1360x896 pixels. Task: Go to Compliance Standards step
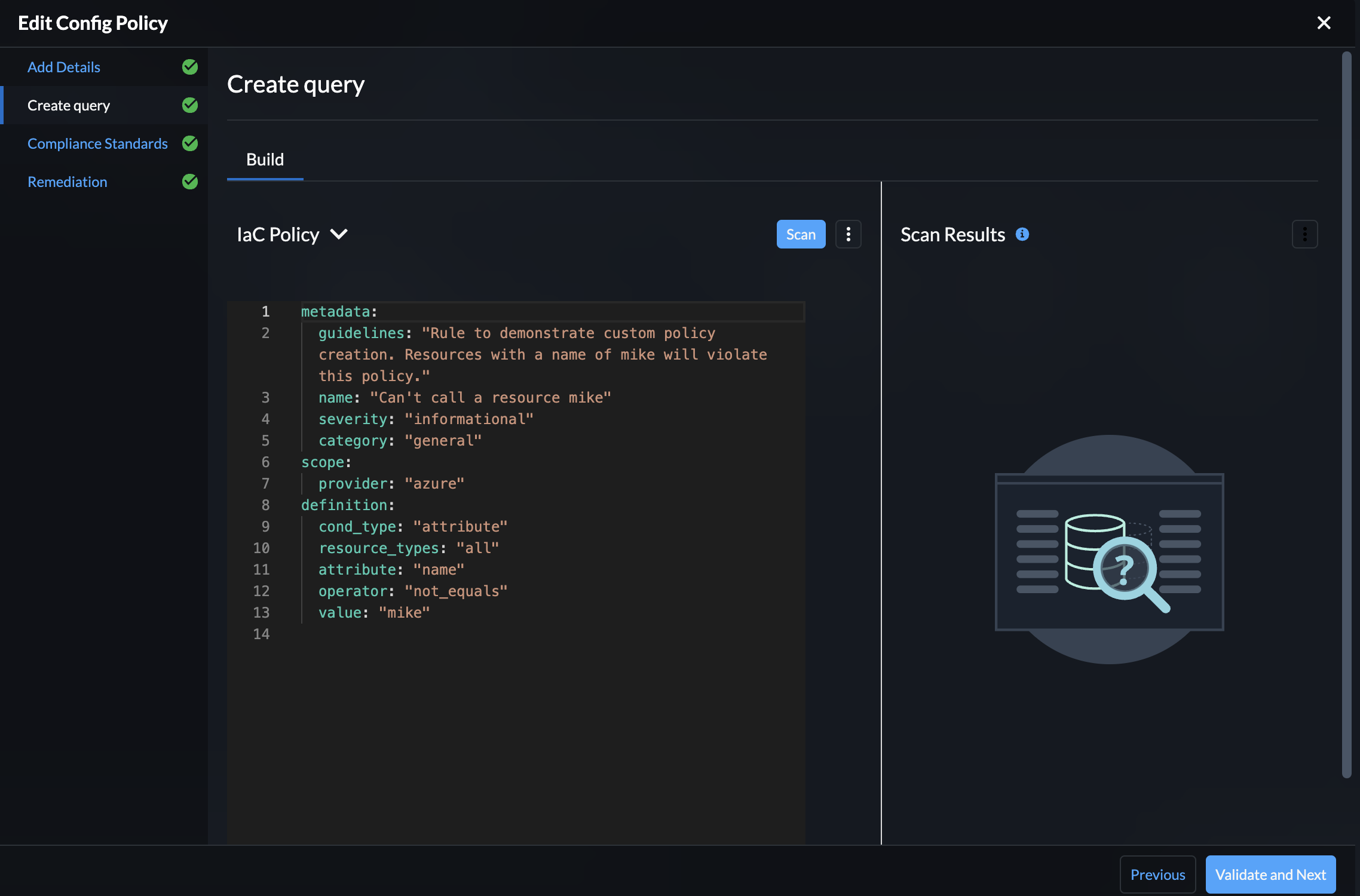[97, 143]
